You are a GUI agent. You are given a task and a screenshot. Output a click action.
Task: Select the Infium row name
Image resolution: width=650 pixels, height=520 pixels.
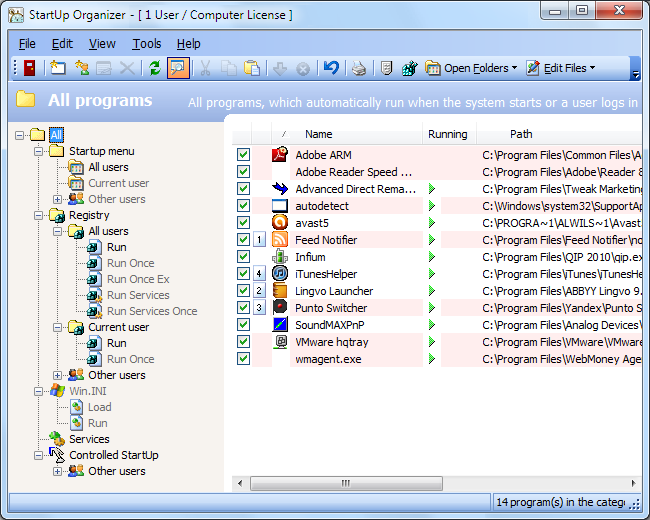click(x=310, y=257)
